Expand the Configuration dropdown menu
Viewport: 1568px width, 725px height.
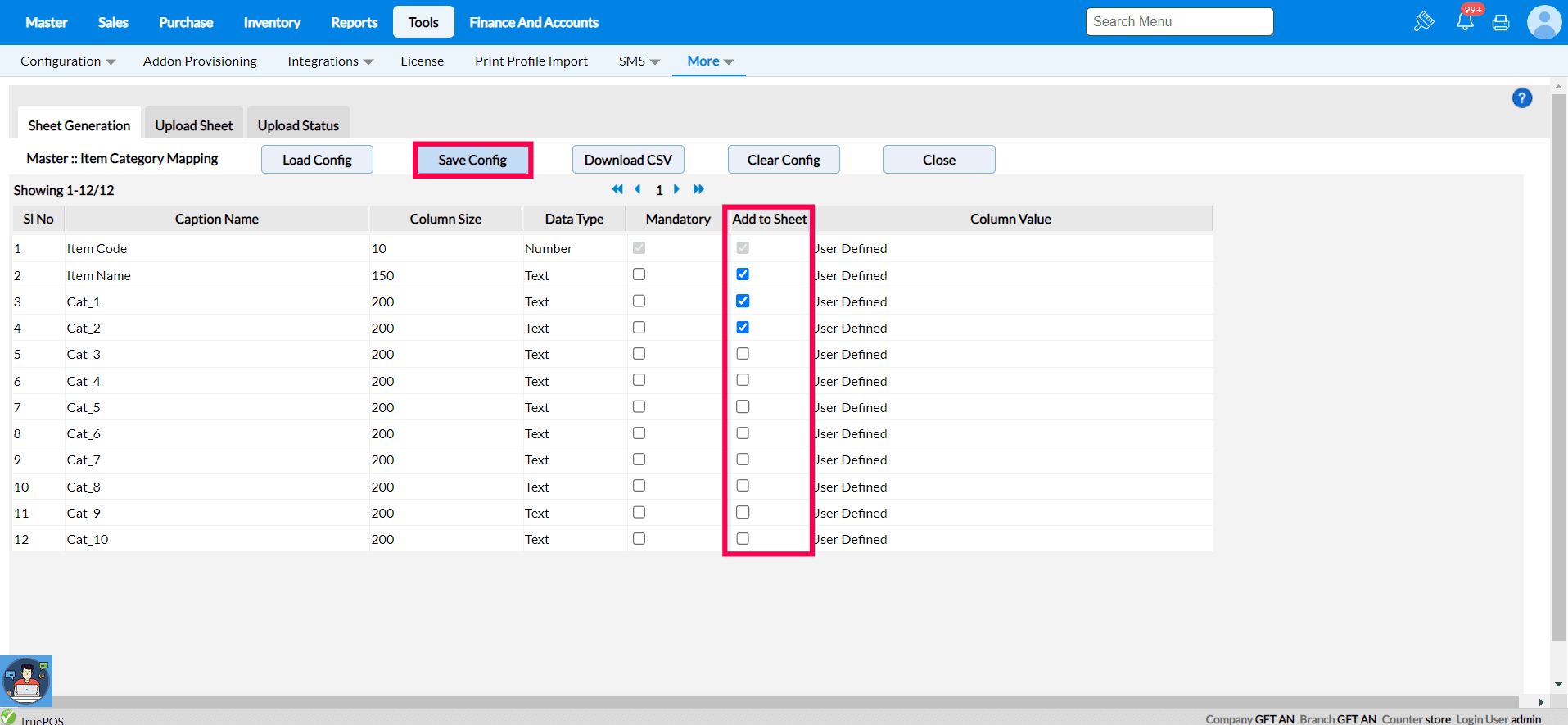pyautogui.click(x=68, y=61)
